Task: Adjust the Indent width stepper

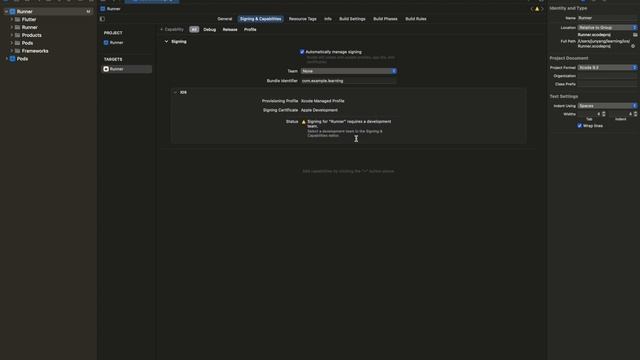Action: [635, 114]
